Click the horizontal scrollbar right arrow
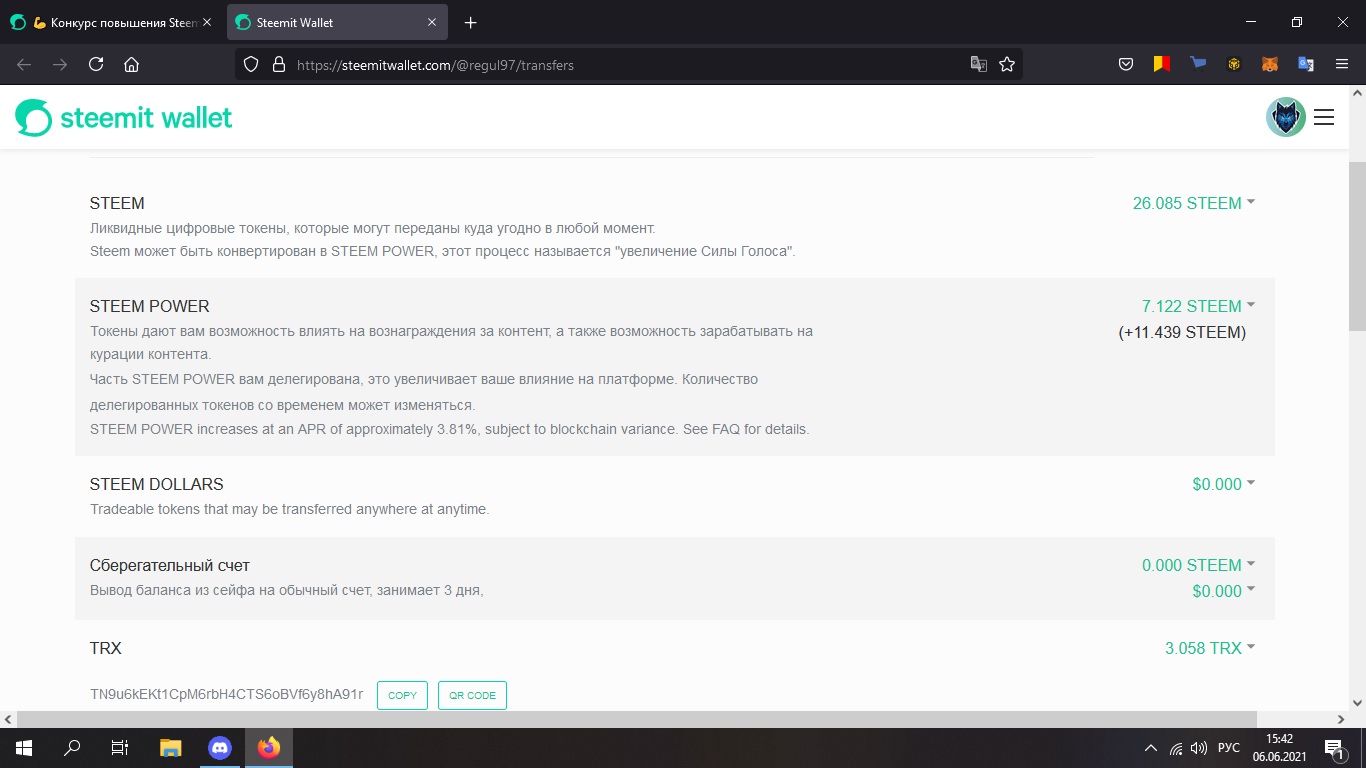 [1342, 719]
